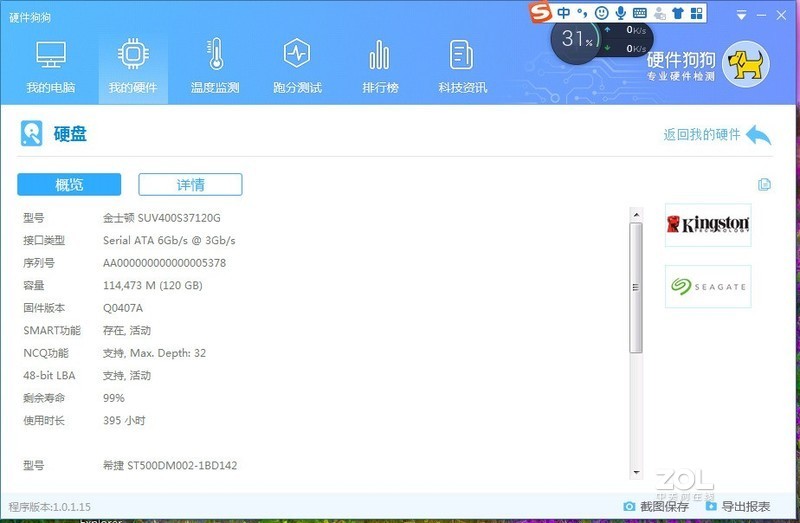Click firmware version Q0407A

(123, 308)
